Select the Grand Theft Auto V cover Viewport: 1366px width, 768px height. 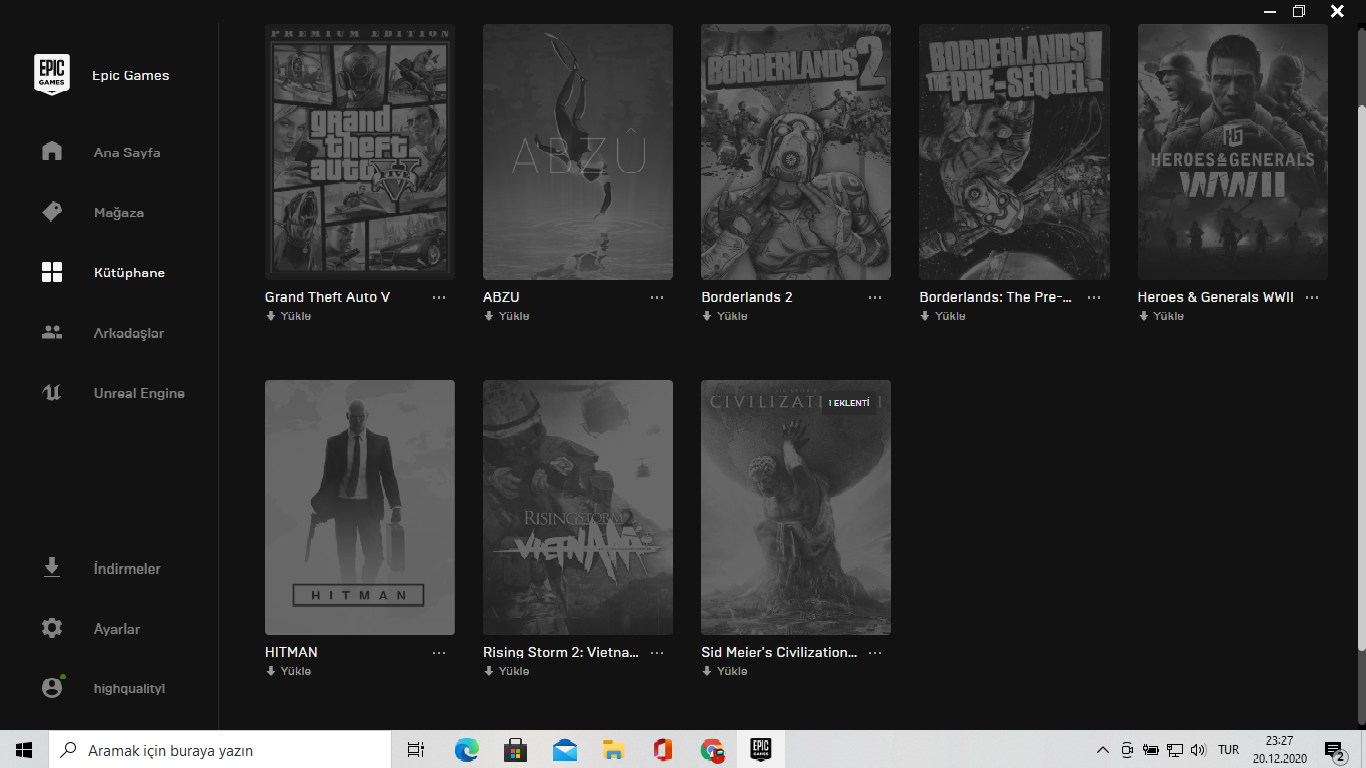[360, 152]
